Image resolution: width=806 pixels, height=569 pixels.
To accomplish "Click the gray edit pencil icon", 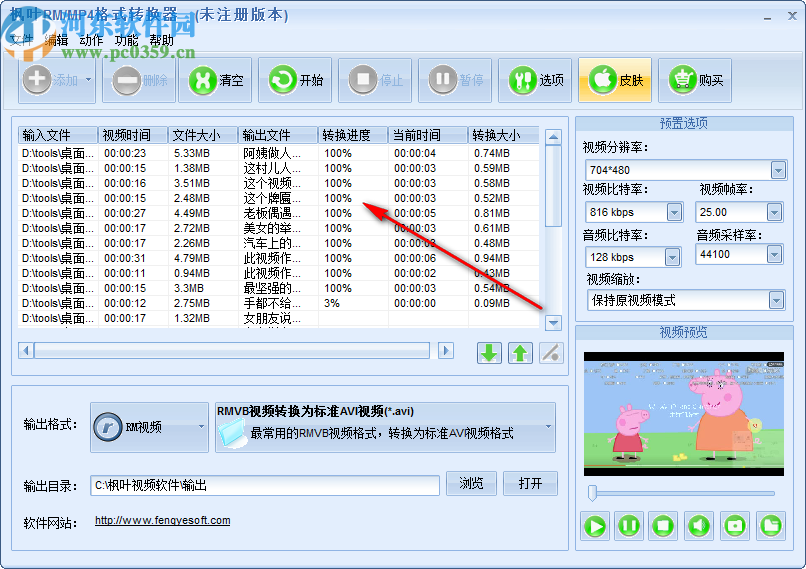I will tap(552, 353).
